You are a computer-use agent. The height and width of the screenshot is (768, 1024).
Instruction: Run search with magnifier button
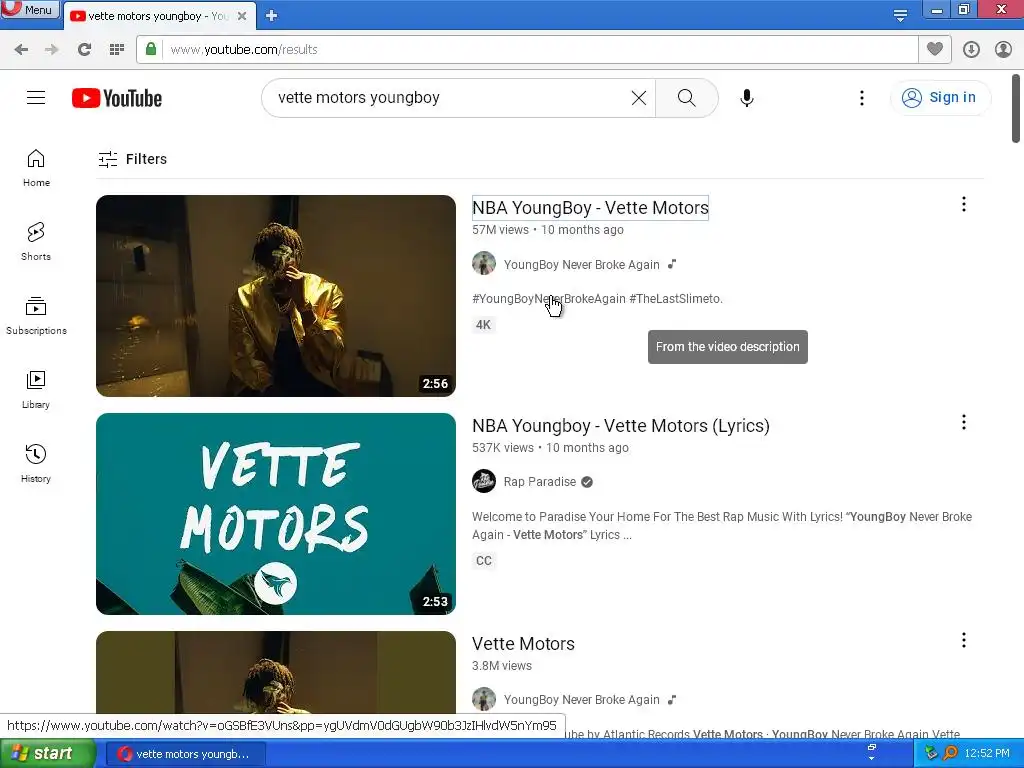click(x=686, y=98)
